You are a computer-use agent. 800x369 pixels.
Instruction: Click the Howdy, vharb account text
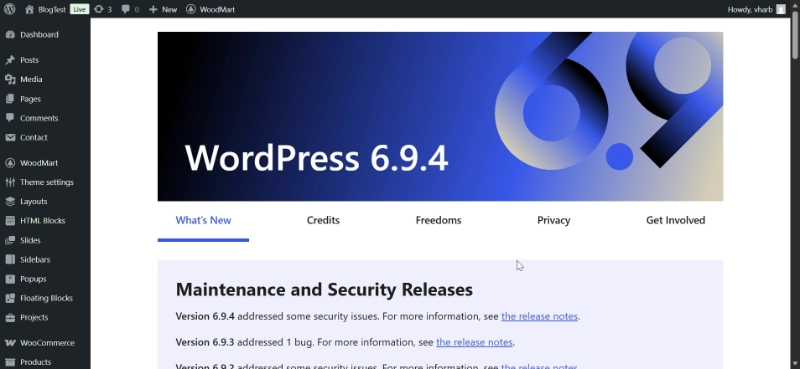(750, 9)
